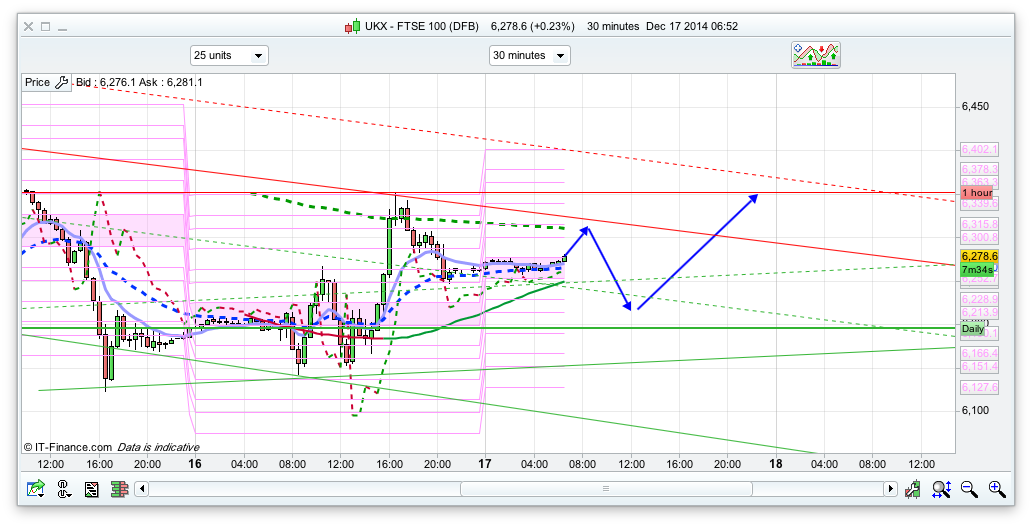This screenshot has width=1032, height=527.
Task: Expand the 30 minutes timeframe dropdown
Action: click(x=529, y=55)
